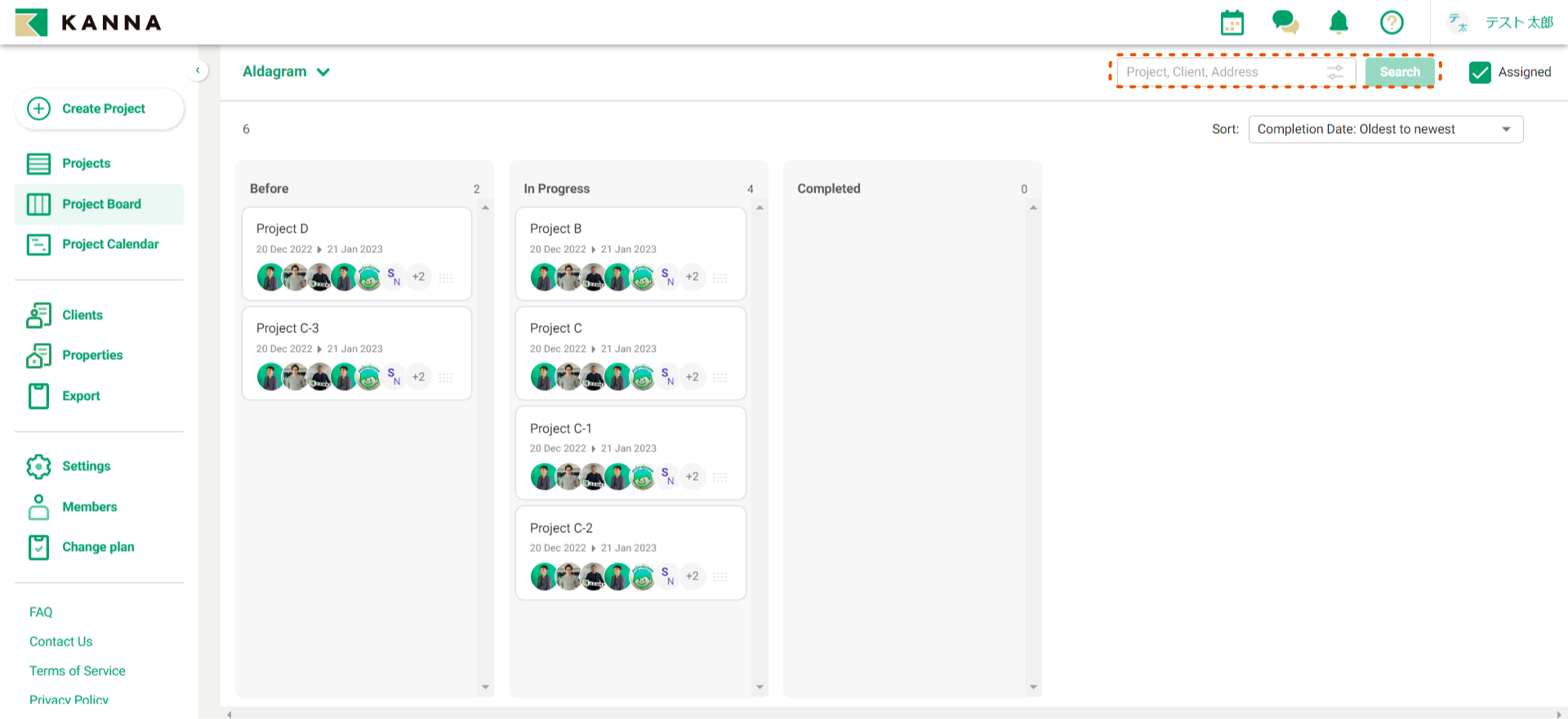
Task: Click the search filter sliders icon
Action: pyautogui.click(x=1335, y=72)
